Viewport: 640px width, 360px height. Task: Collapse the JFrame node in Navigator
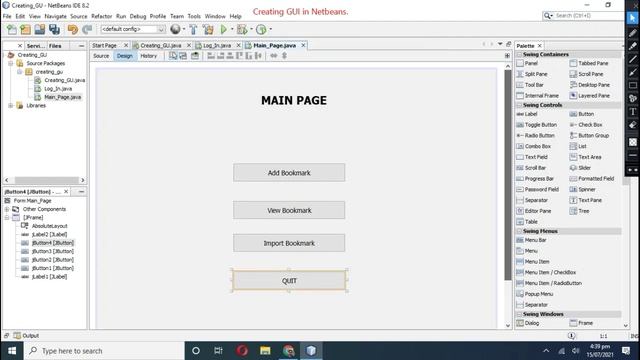click(7, 218)
